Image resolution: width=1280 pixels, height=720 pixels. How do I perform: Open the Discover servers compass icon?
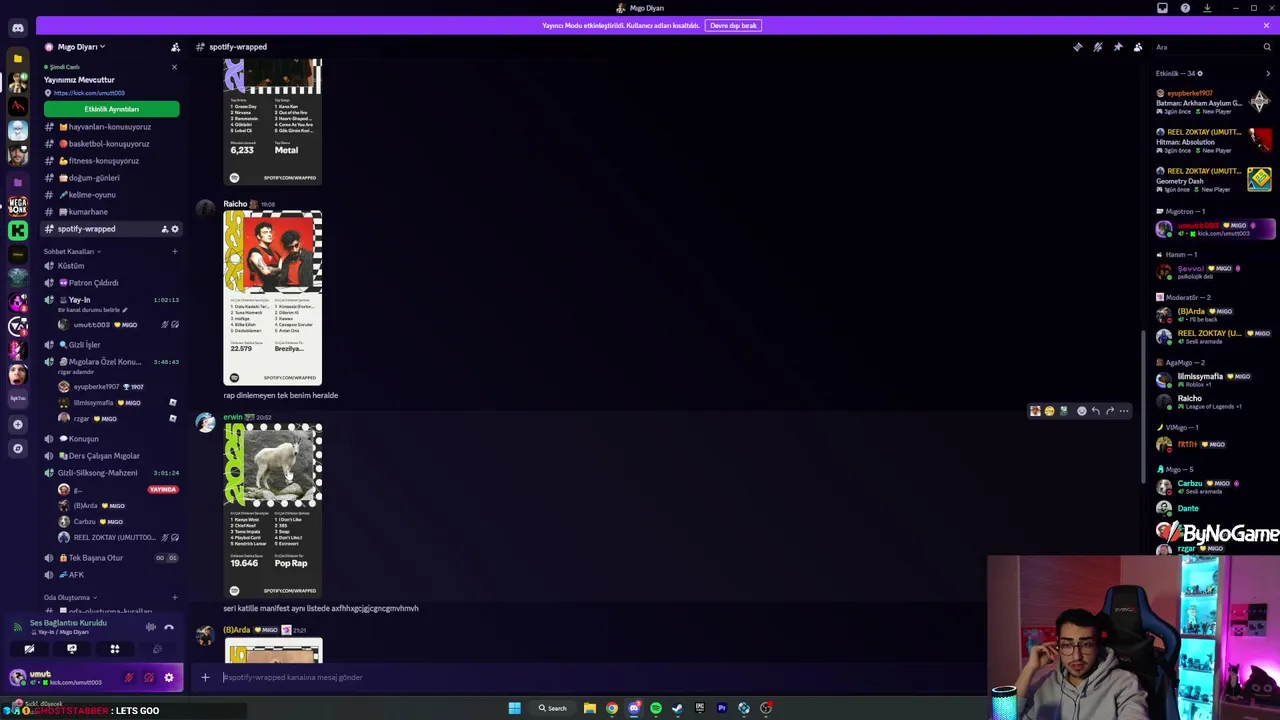18,448
